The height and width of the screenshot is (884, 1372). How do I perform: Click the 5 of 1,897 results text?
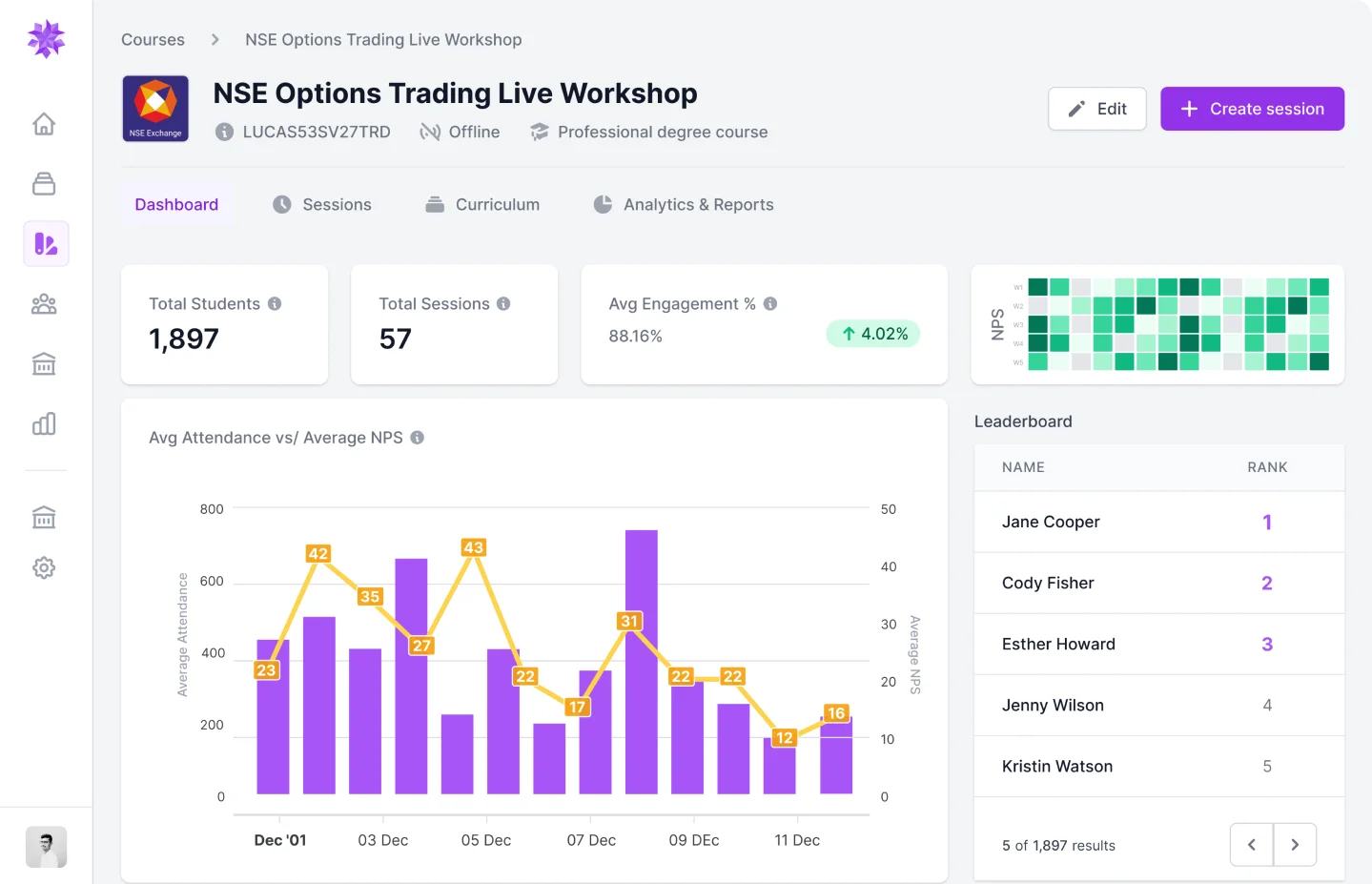(x=1058, y=845)
